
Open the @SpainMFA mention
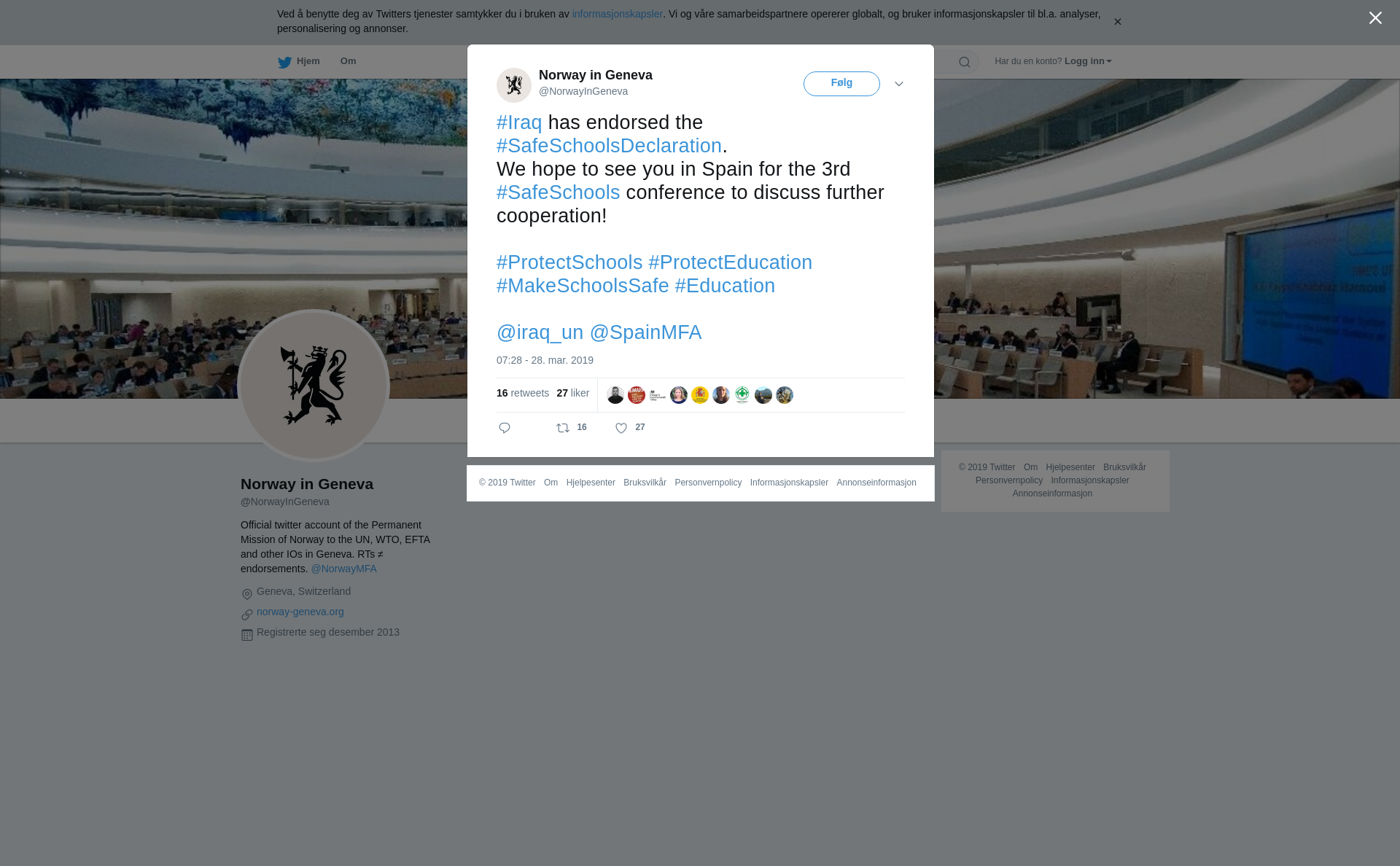point(645,332)
